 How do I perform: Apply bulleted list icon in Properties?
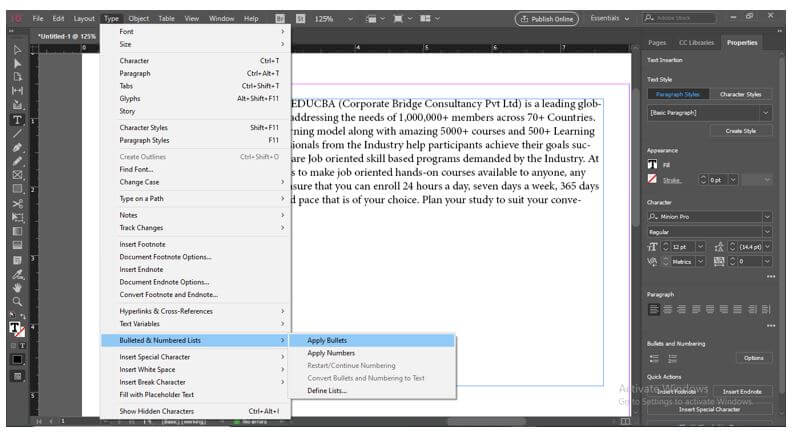pos(654,358)
